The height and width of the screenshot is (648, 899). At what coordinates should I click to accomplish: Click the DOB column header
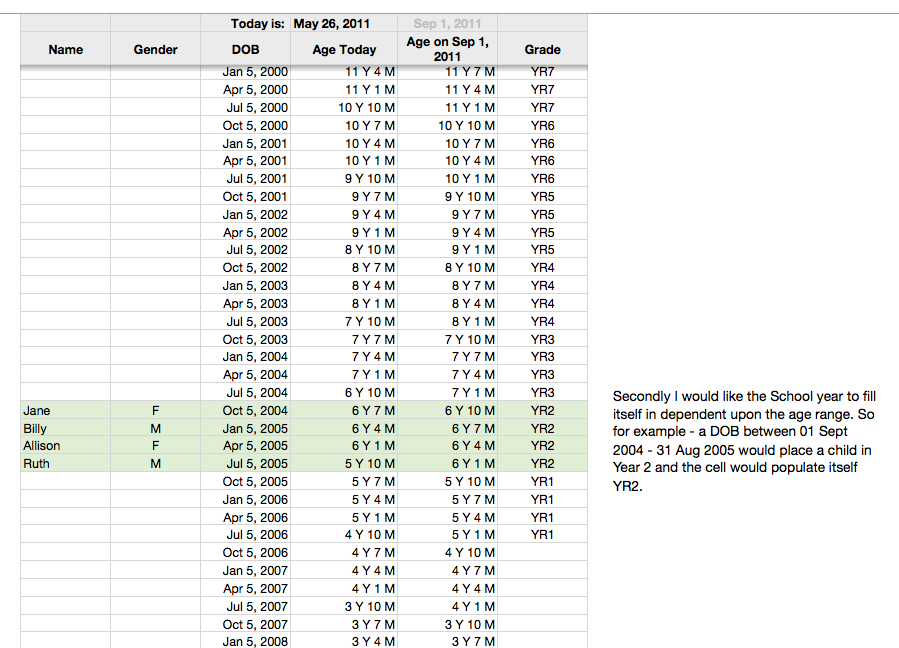[x=245, y=49]
